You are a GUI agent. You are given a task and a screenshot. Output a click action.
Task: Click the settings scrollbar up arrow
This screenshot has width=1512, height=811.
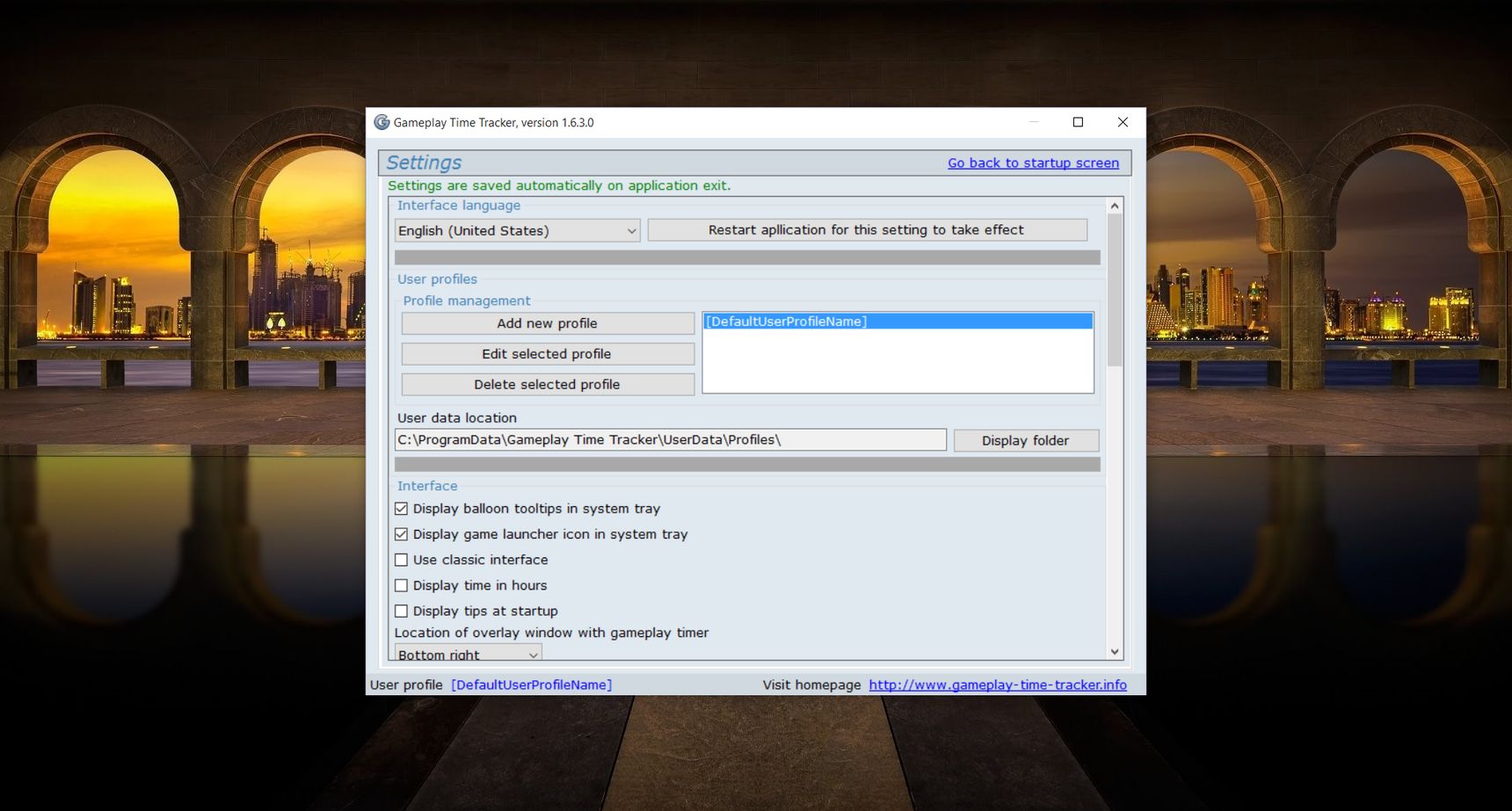[x=1115, y=206]
